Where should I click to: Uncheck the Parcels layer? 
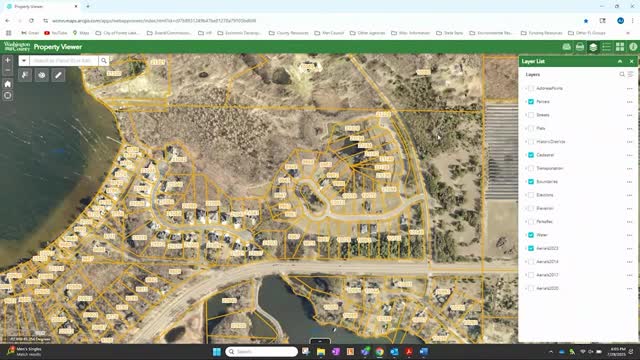pyautogui.click(x=531, y=102)
